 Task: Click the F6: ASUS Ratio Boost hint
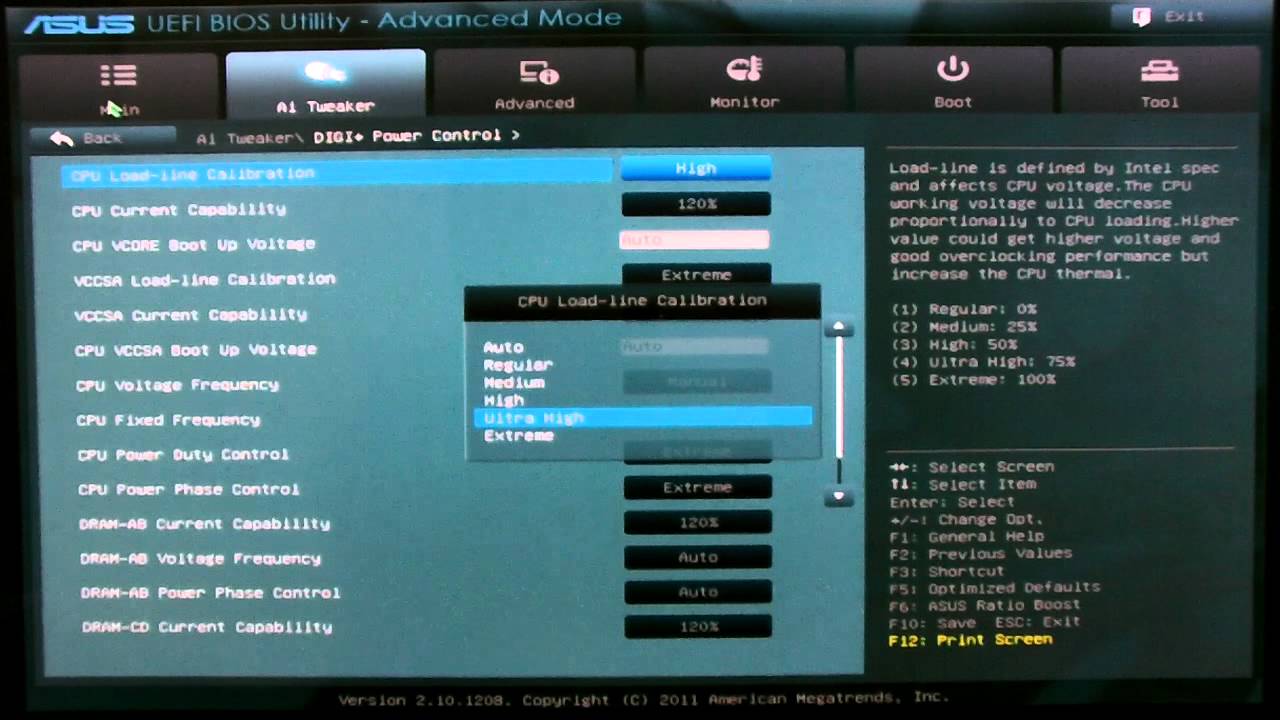point(984,604)
